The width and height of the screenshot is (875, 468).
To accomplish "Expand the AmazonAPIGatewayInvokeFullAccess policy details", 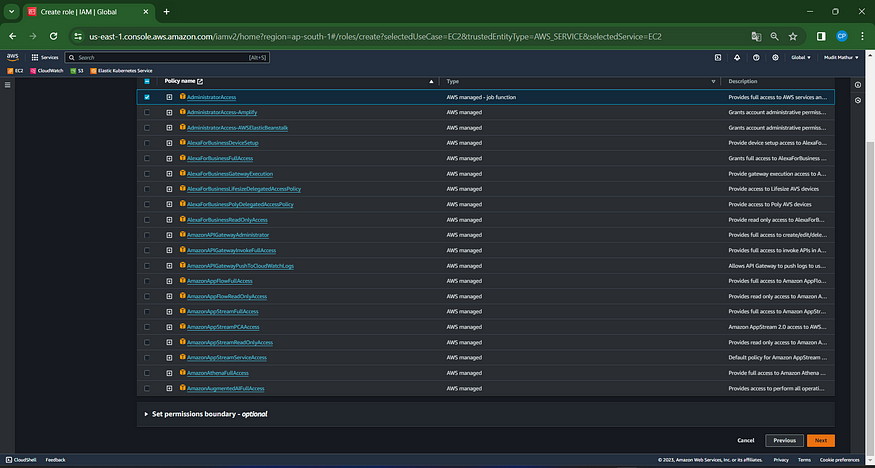I will 169,250.
